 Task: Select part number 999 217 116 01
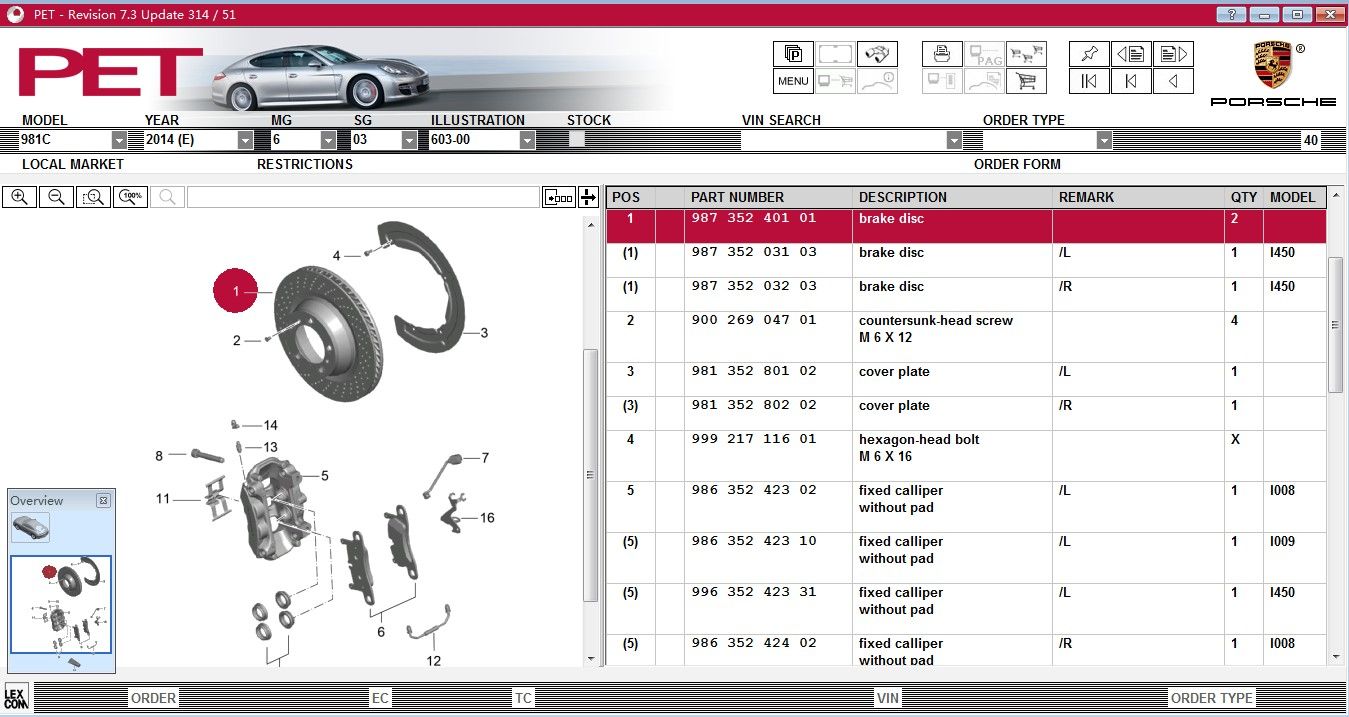tap(754, 439)
